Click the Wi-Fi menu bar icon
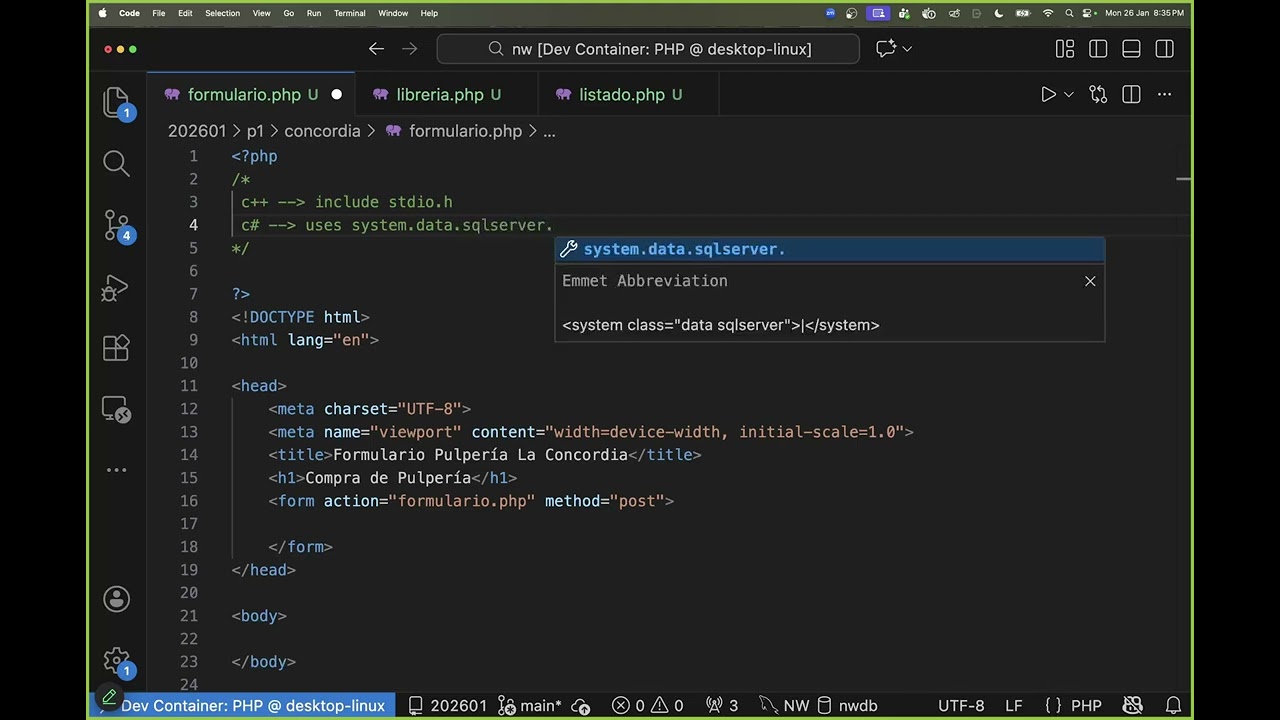The width and height of the screenshot is (1280, 720). coord(1048,13)
